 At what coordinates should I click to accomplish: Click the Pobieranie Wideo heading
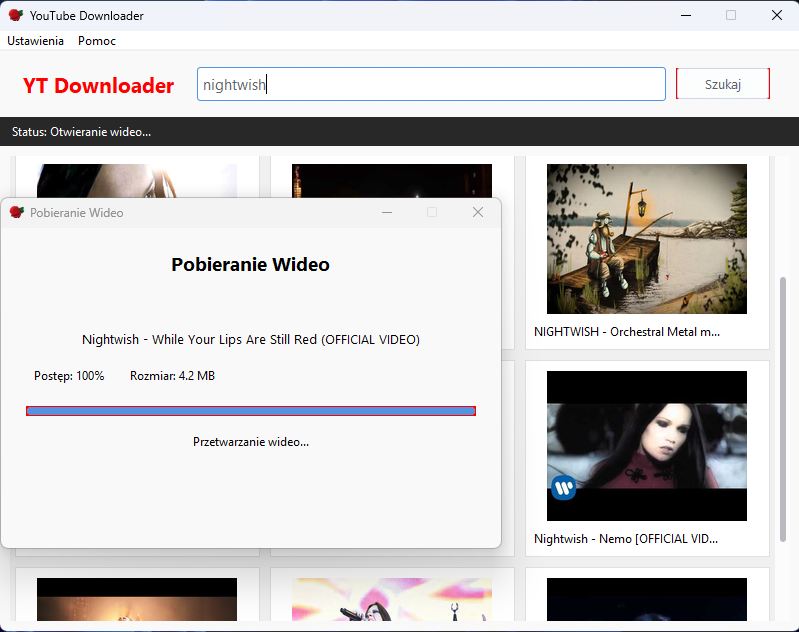pos(250,265)
